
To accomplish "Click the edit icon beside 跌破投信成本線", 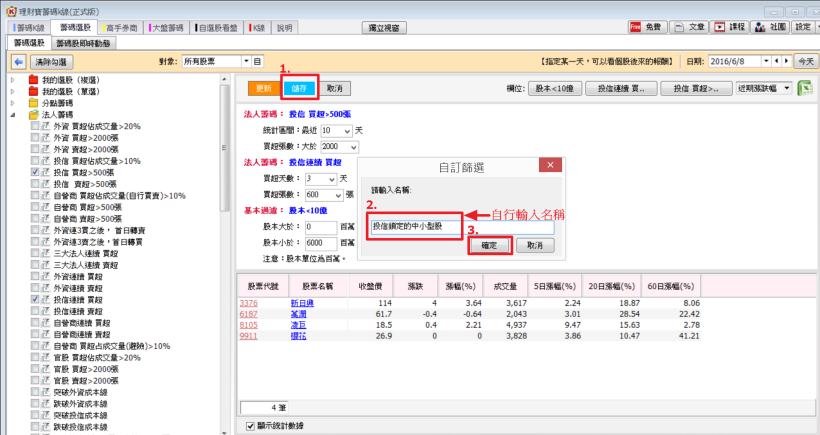I will (x=45, y=427).
